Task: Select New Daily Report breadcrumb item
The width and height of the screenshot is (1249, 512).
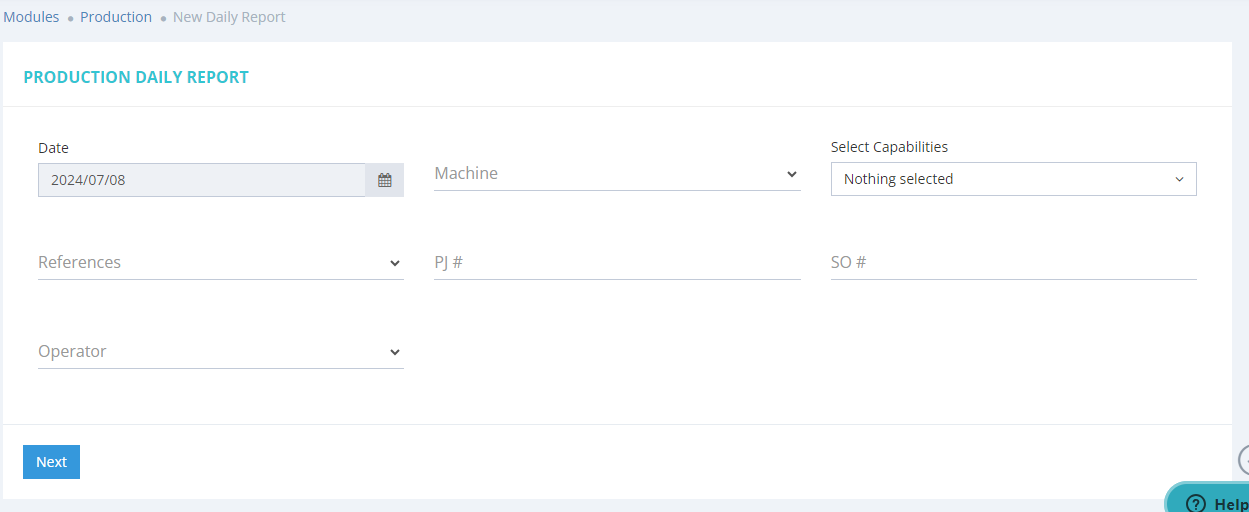Action: 229,17
